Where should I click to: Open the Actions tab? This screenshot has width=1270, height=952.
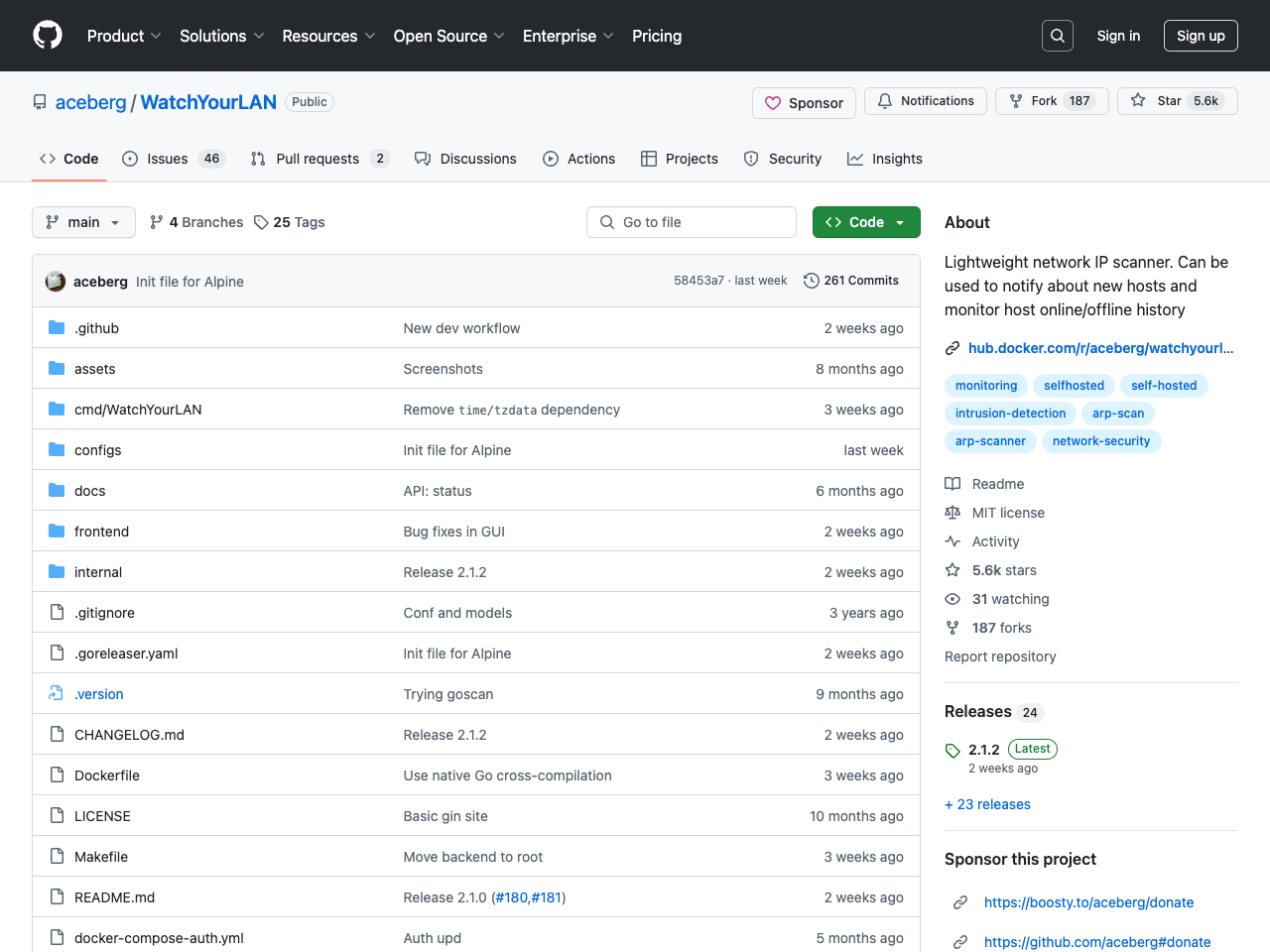(x=579, y=159)
